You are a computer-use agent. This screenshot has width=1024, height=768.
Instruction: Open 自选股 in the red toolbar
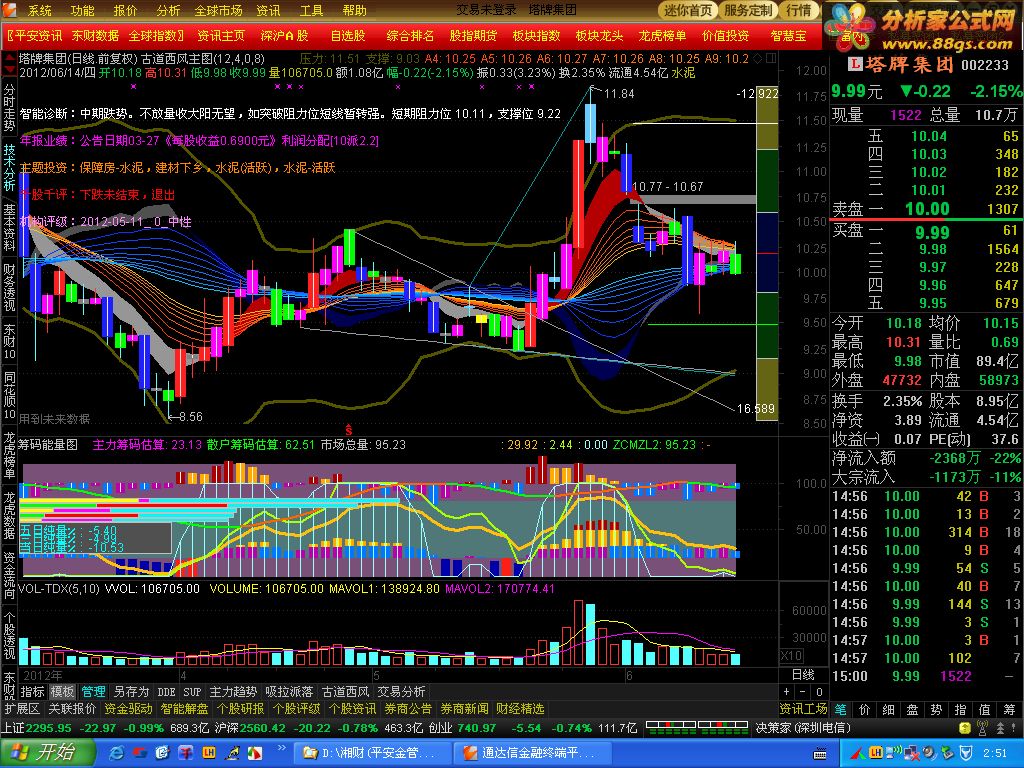pyautogui.click(x=347, y=36)
